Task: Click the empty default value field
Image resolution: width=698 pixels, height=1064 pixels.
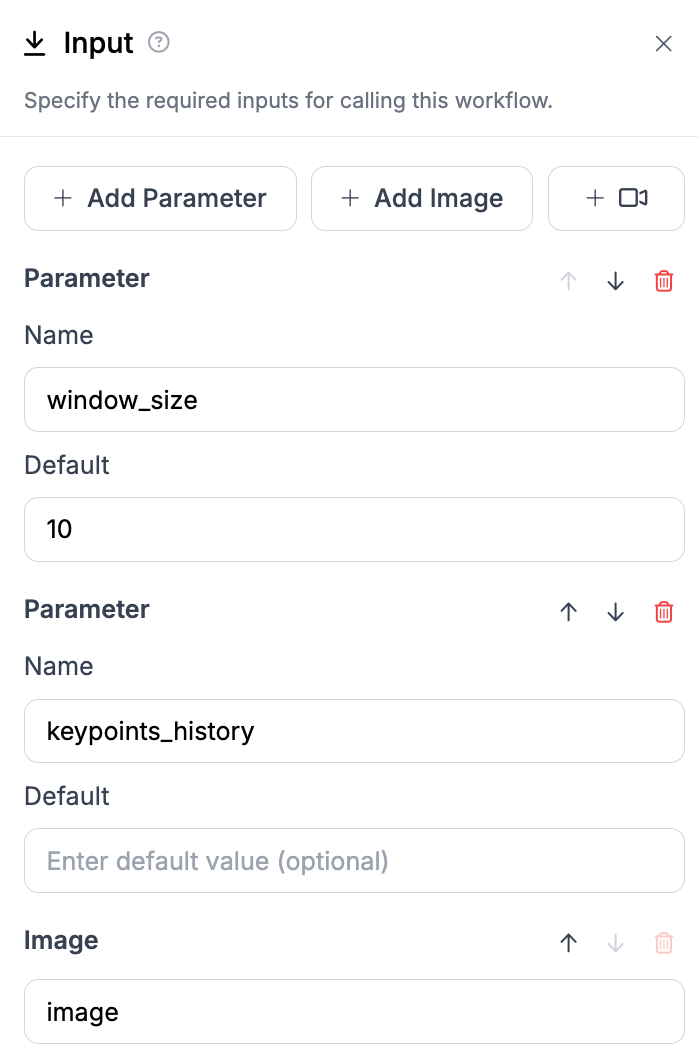Action: (354, 861)
